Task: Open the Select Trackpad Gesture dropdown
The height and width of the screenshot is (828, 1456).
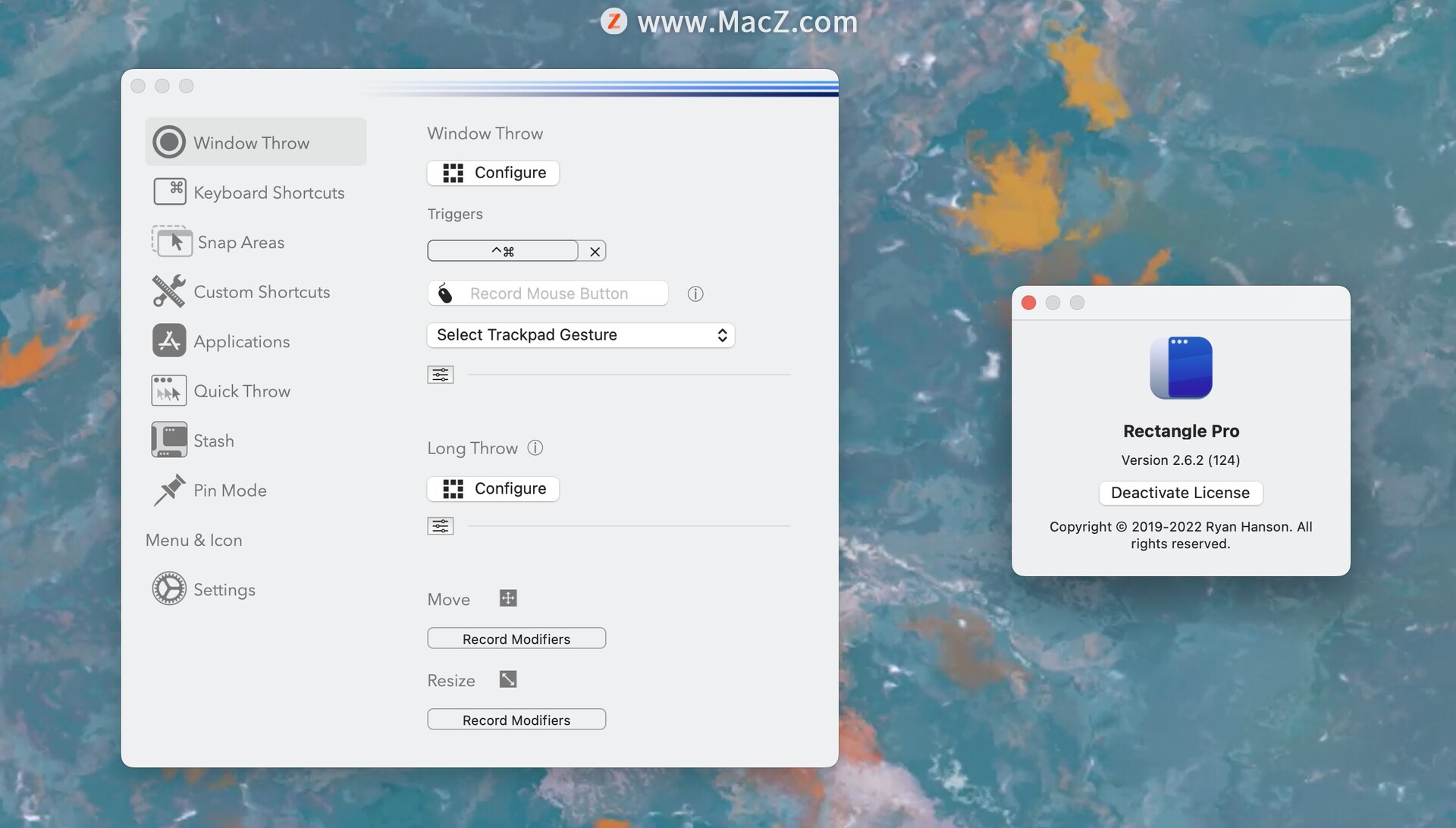Action: coord(580,334)
